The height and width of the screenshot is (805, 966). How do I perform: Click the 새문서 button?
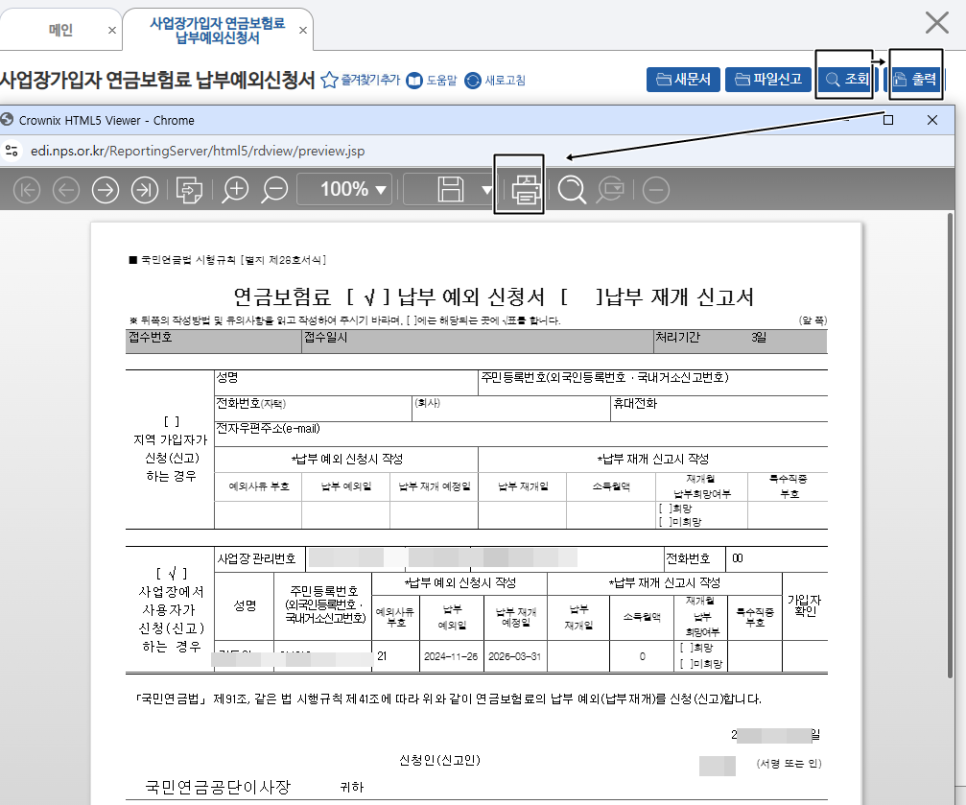683,79
